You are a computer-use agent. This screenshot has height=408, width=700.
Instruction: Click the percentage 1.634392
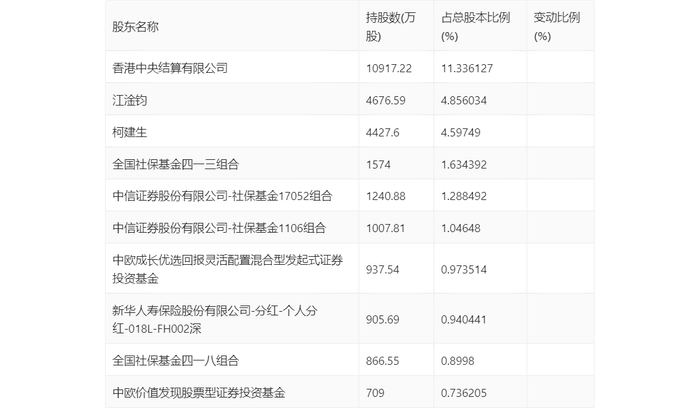point(464,165)
